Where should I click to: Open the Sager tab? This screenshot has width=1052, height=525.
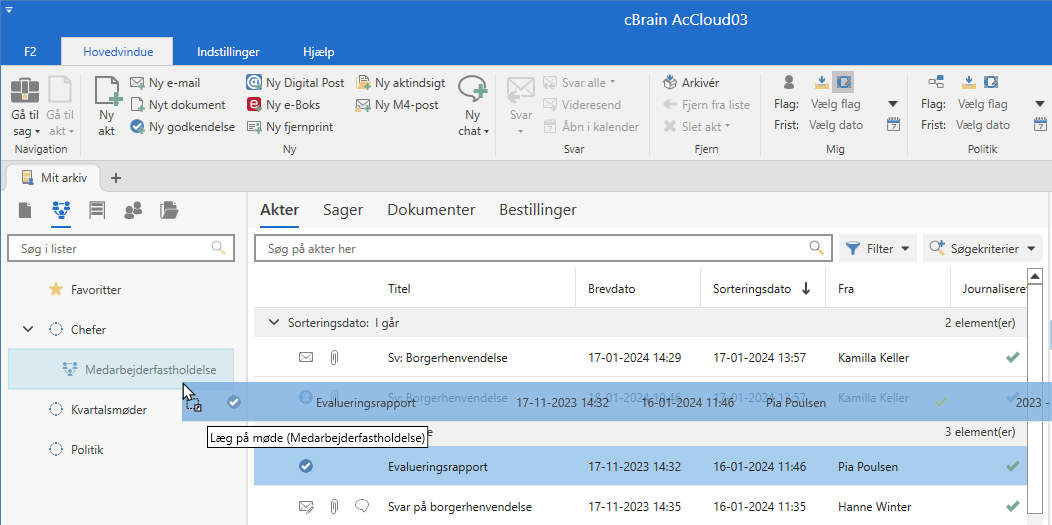tap(342, 210)
